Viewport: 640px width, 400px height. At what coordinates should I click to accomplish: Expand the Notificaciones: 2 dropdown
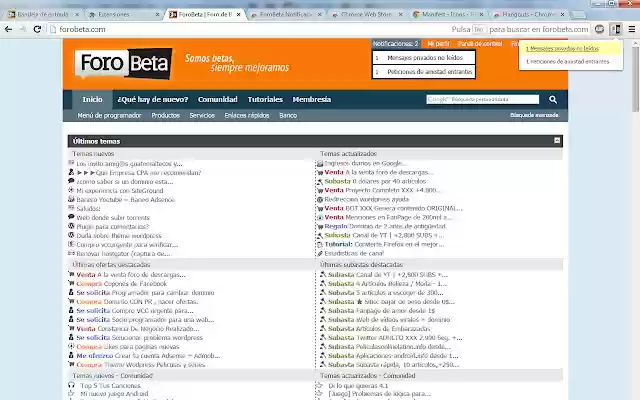pyautogui.click(x=396, y=44)
